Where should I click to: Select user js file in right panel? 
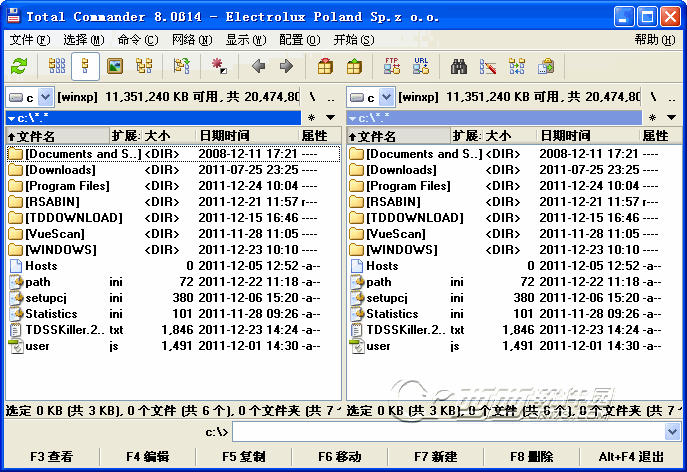click(x=514, y=346)
